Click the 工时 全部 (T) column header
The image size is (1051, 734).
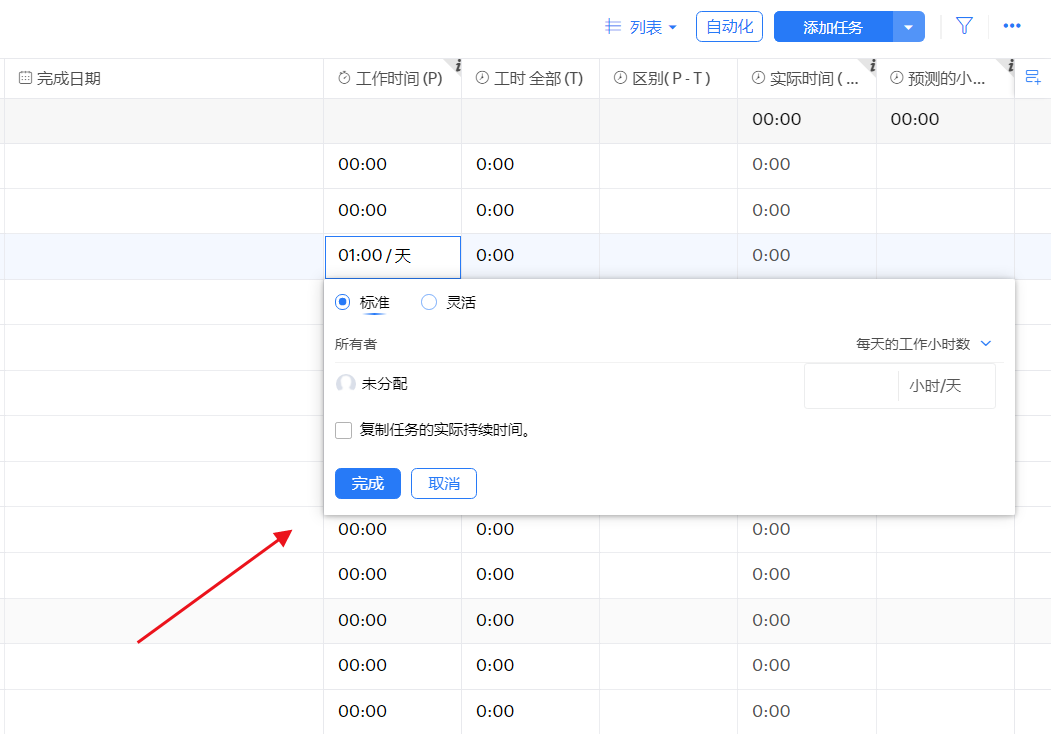[530, 78]
